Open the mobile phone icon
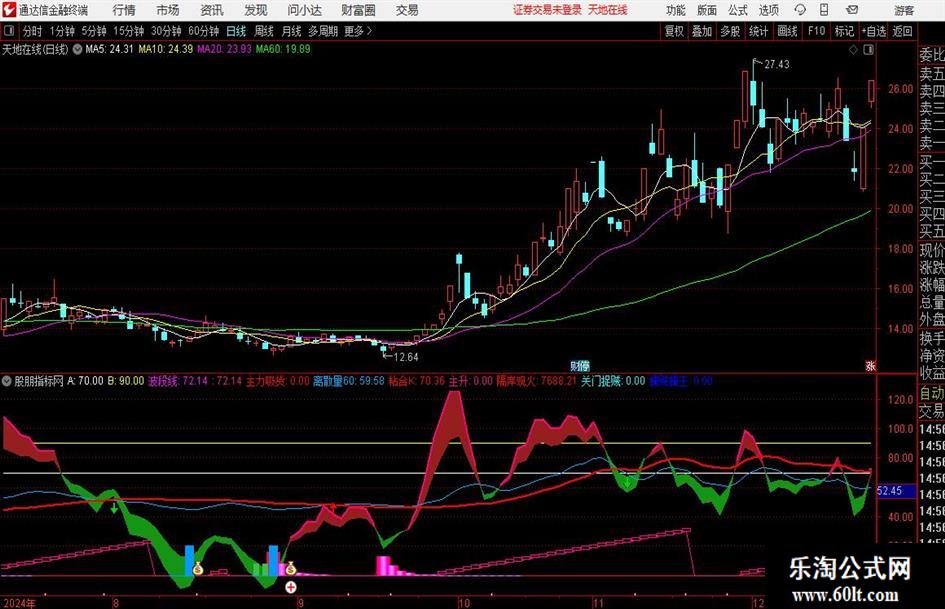 pos(824,10)
